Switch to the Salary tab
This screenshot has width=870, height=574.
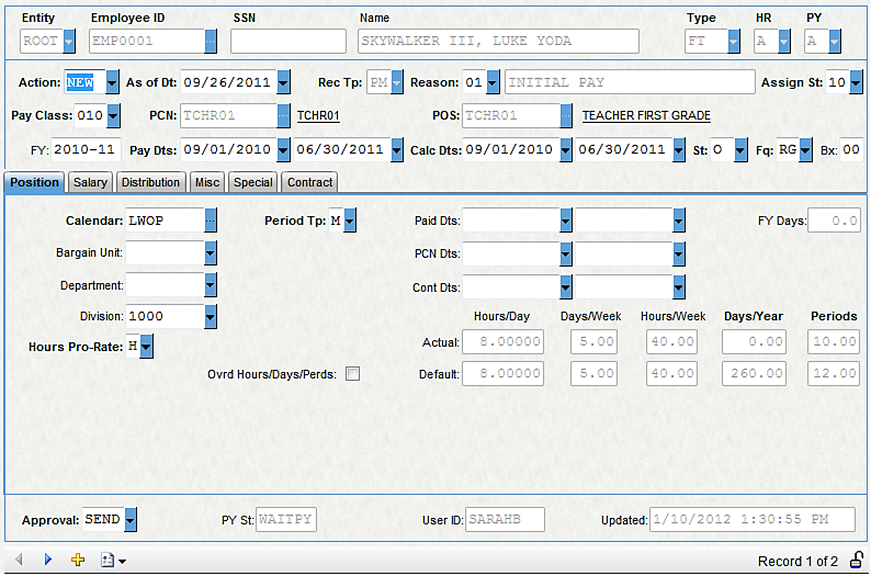click(x=90, y=182)
